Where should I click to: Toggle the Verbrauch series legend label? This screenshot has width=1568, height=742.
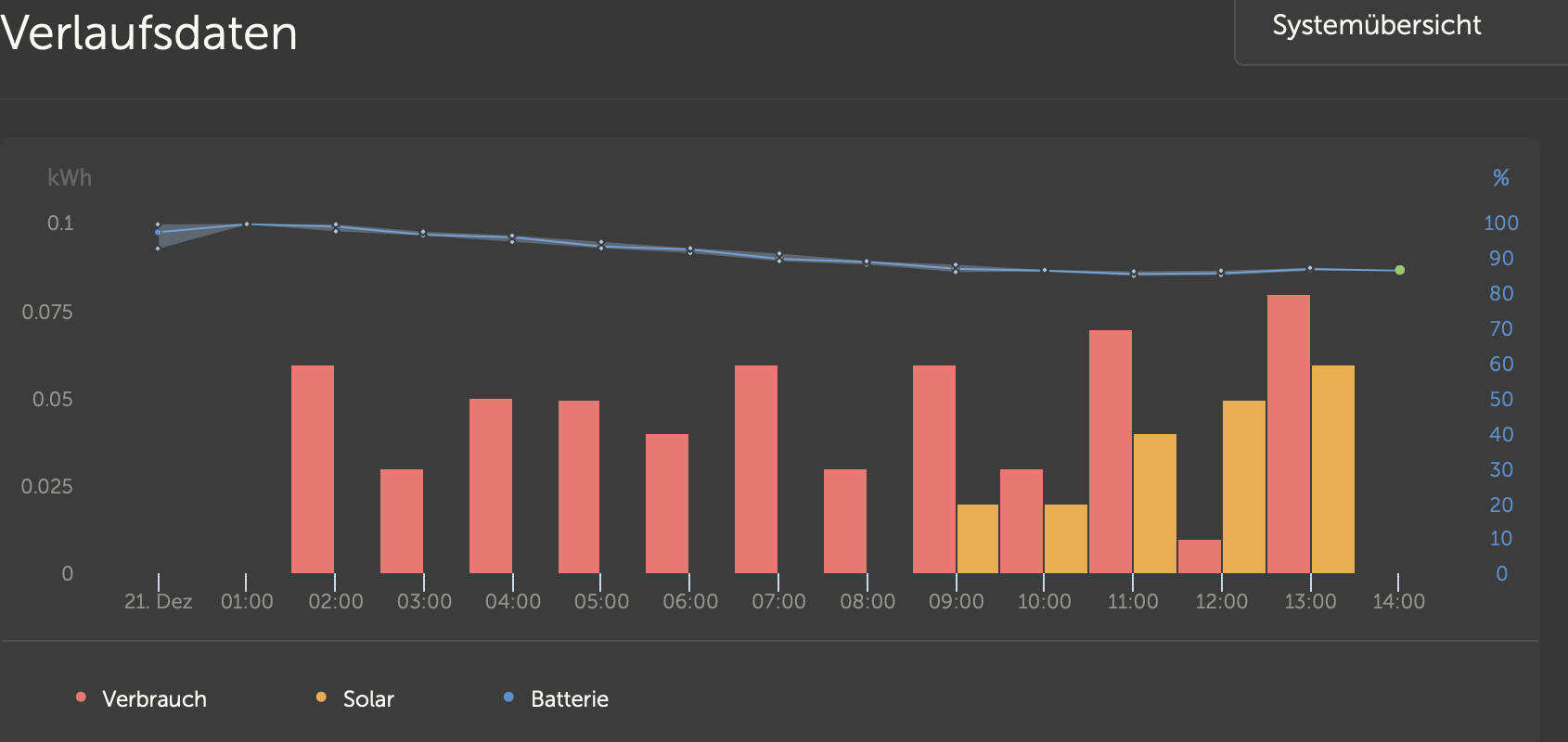154,699
